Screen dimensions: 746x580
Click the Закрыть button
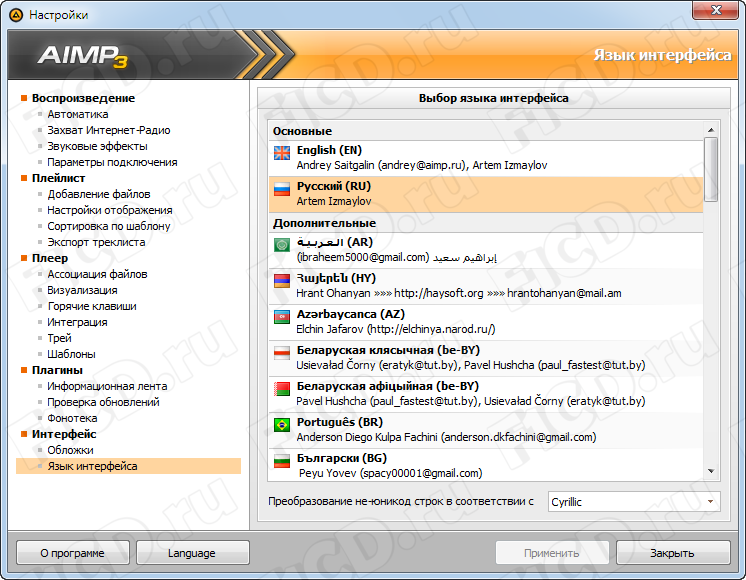point(673,553)
